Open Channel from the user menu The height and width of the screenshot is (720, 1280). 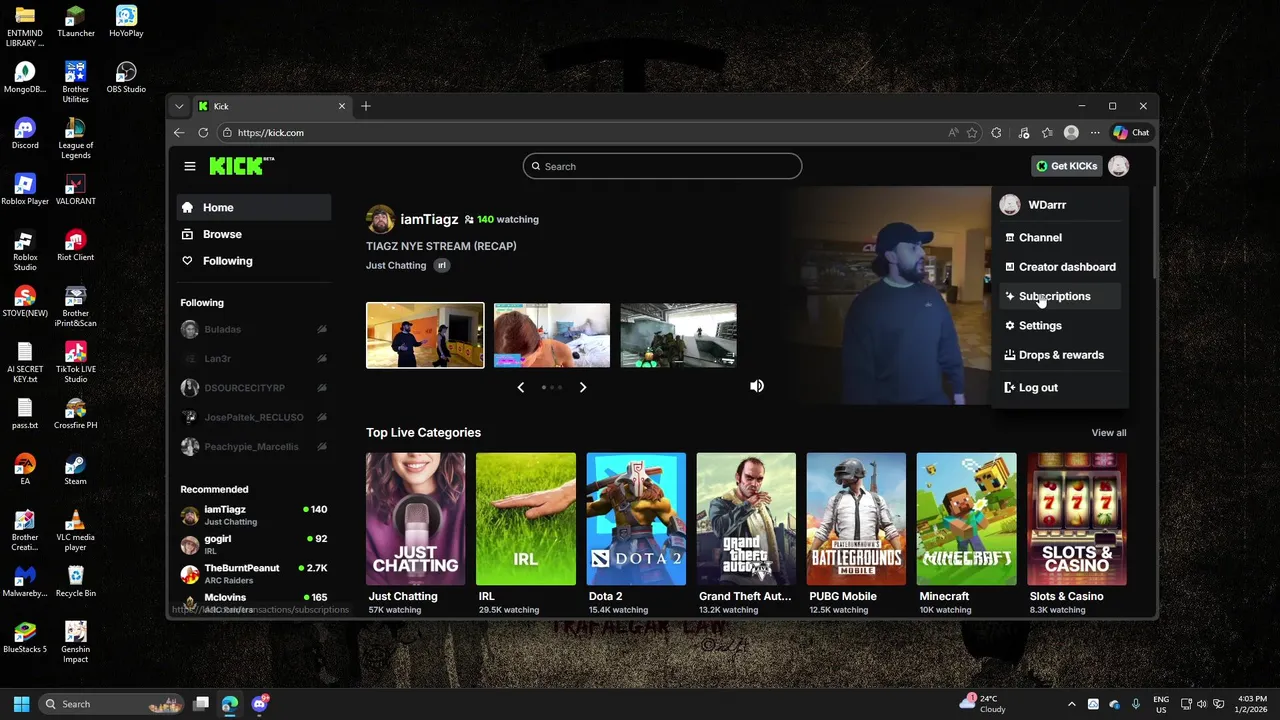(1060, 238)
